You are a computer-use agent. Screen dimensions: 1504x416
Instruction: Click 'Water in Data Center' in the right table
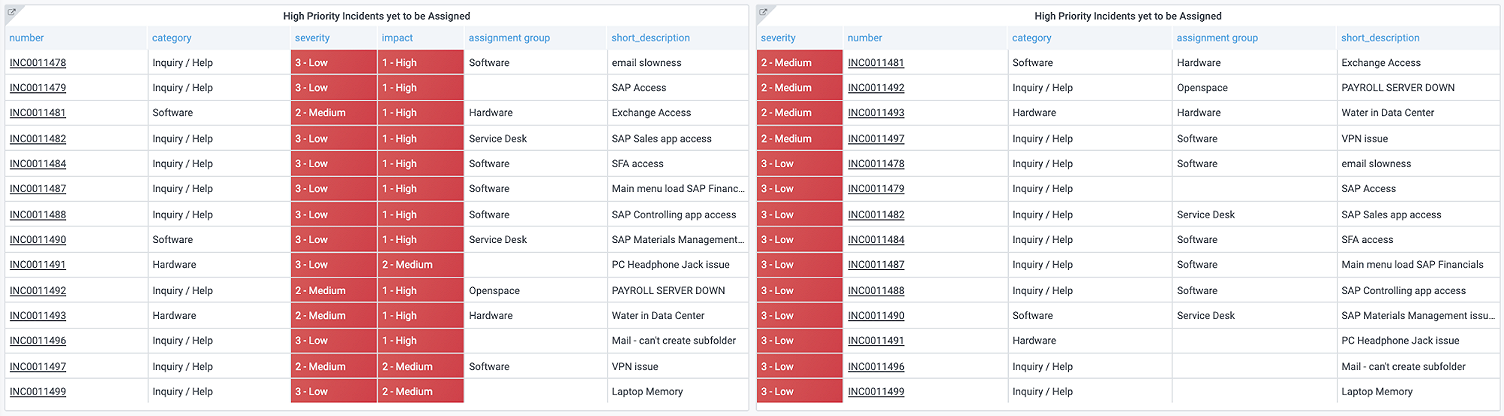coord(1388,113)
